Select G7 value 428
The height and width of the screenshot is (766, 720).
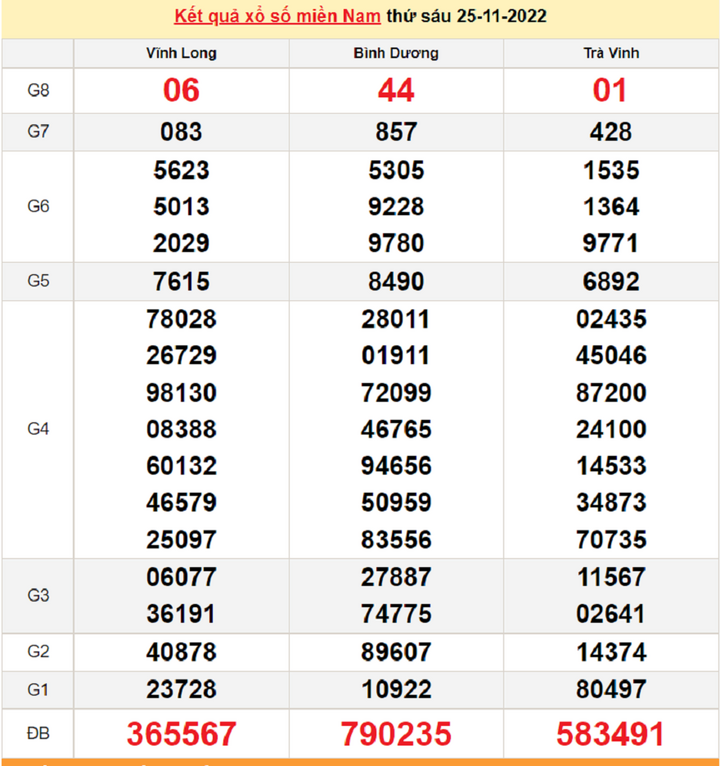(x=611, y=132)
